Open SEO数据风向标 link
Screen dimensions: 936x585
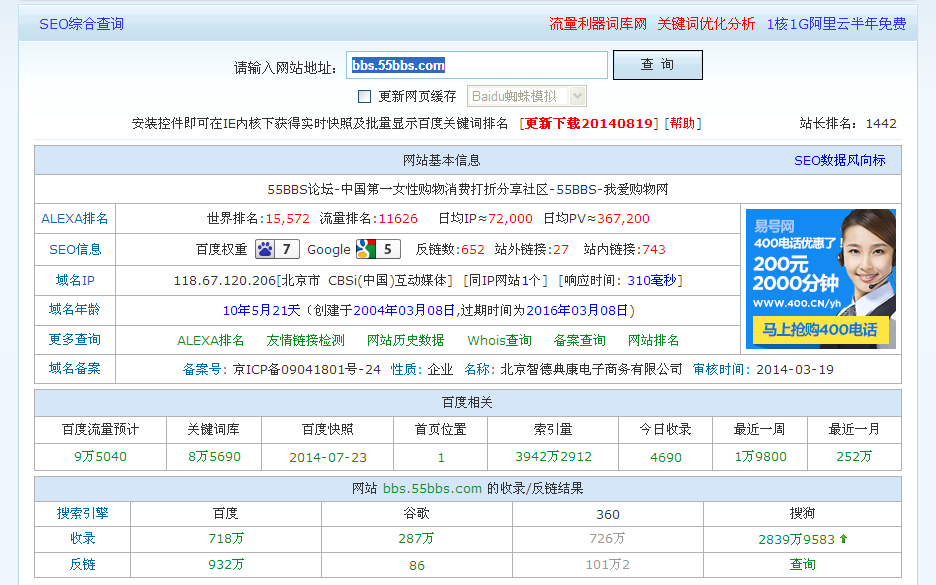(x=839, y=160)
